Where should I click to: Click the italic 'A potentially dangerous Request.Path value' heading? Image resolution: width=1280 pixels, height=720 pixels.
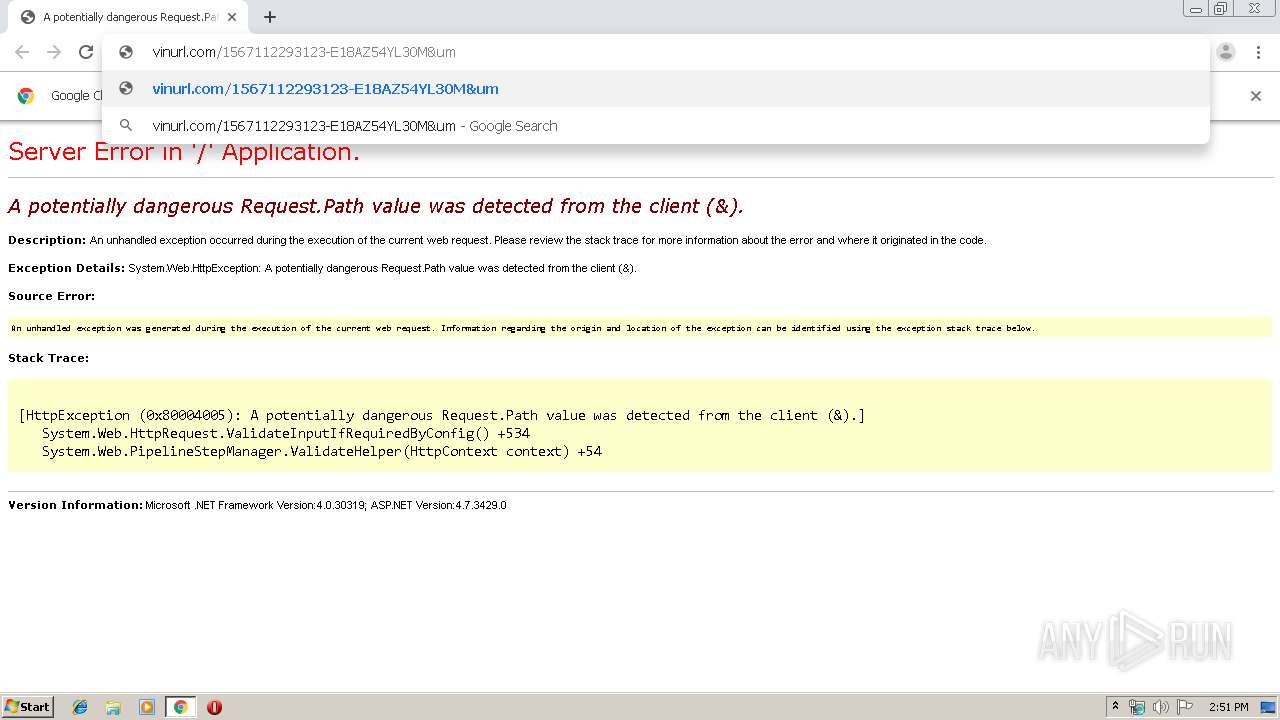pos(376,206)
